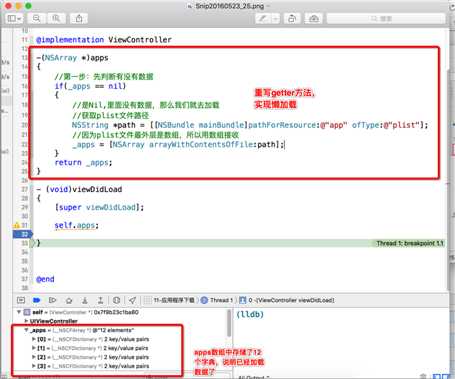
Task: Hide the debug area with the debug bar's left button
Action: coord(21,300)
